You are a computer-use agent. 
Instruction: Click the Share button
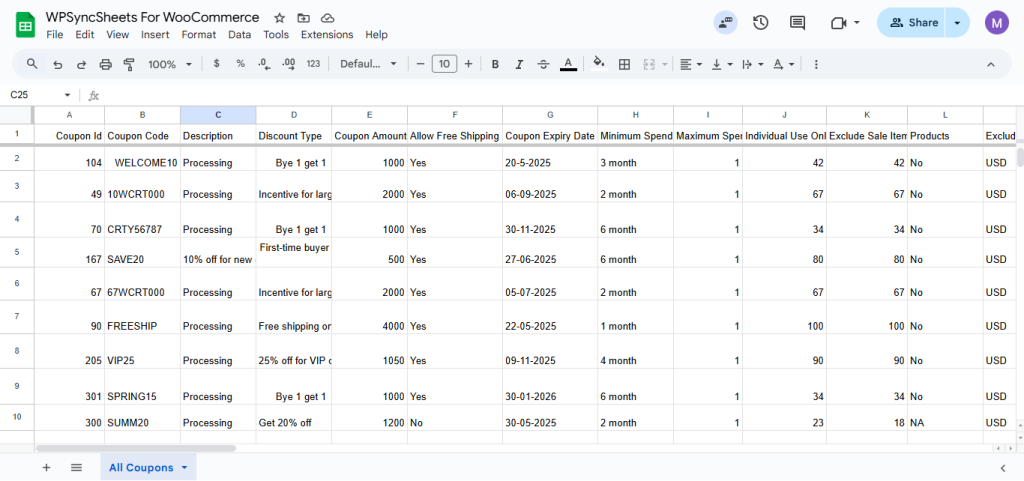point(914,23)
